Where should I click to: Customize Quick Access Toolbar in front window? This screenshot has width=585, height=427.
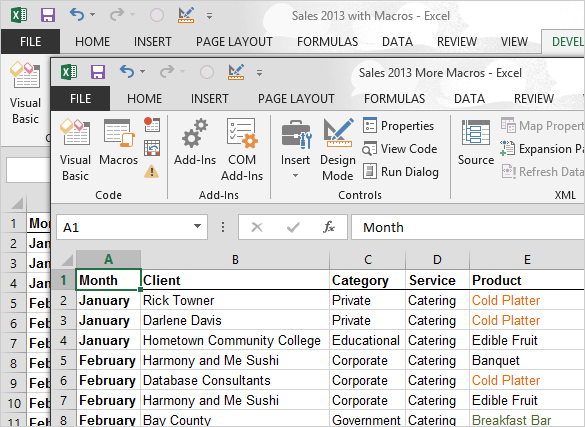click(x=259, y=73)
